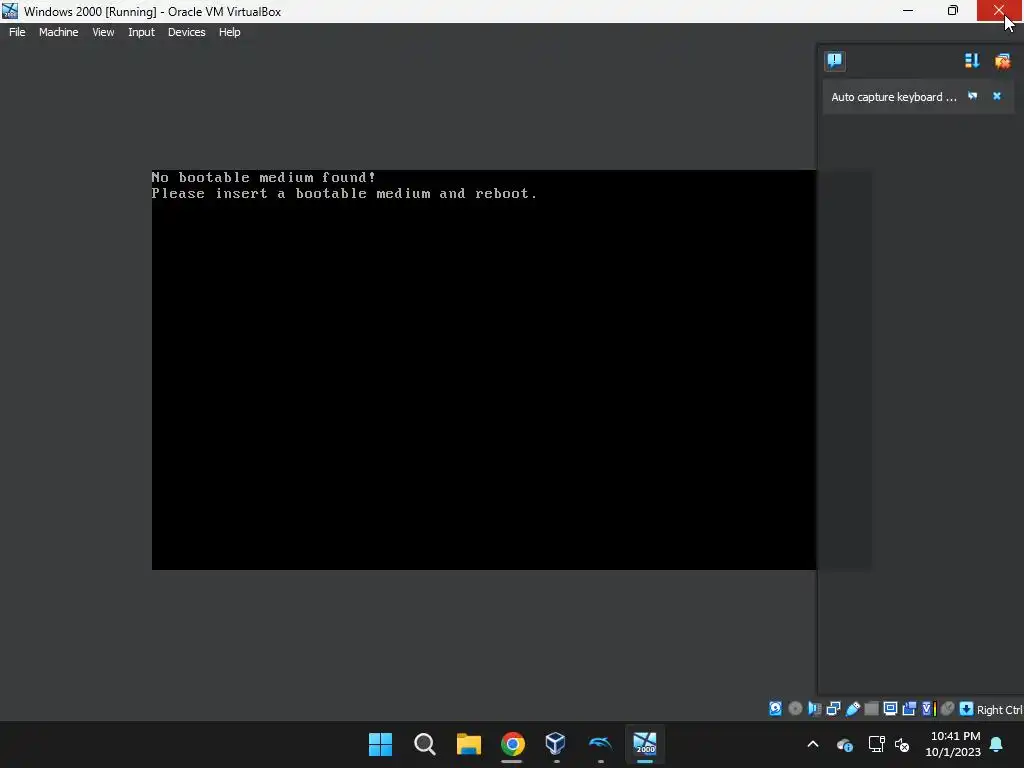Click the audio status icon
The height and width of the screenshot is (768, 1024).
(814, 709)
